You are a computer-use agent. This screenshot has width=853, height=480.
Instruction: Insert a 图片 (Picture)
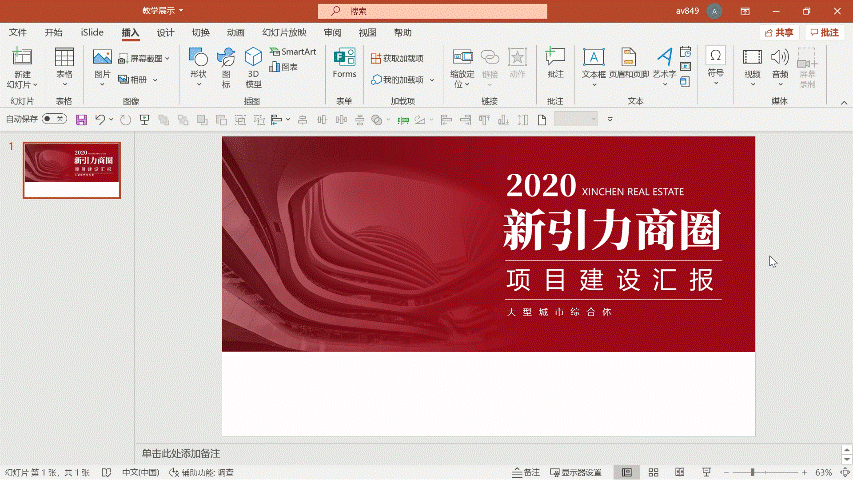102,67
